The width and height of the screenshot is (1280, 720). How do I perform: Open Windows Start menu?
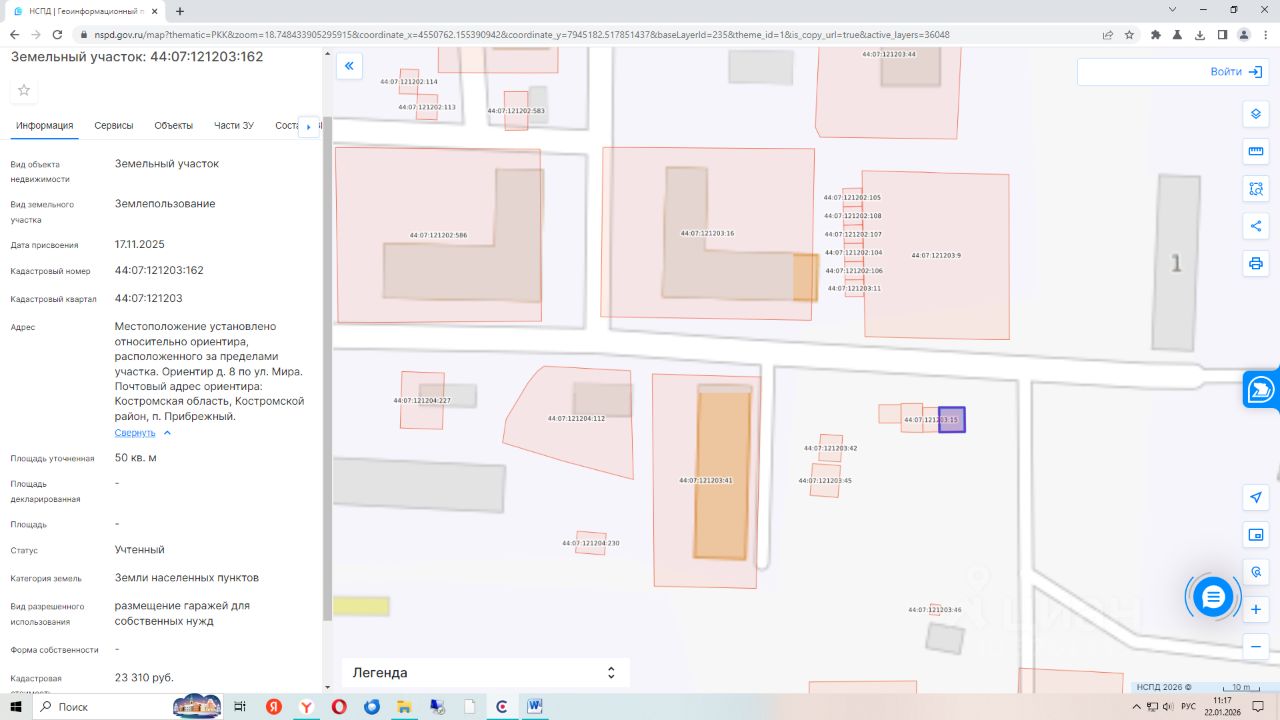coord(15,706)
